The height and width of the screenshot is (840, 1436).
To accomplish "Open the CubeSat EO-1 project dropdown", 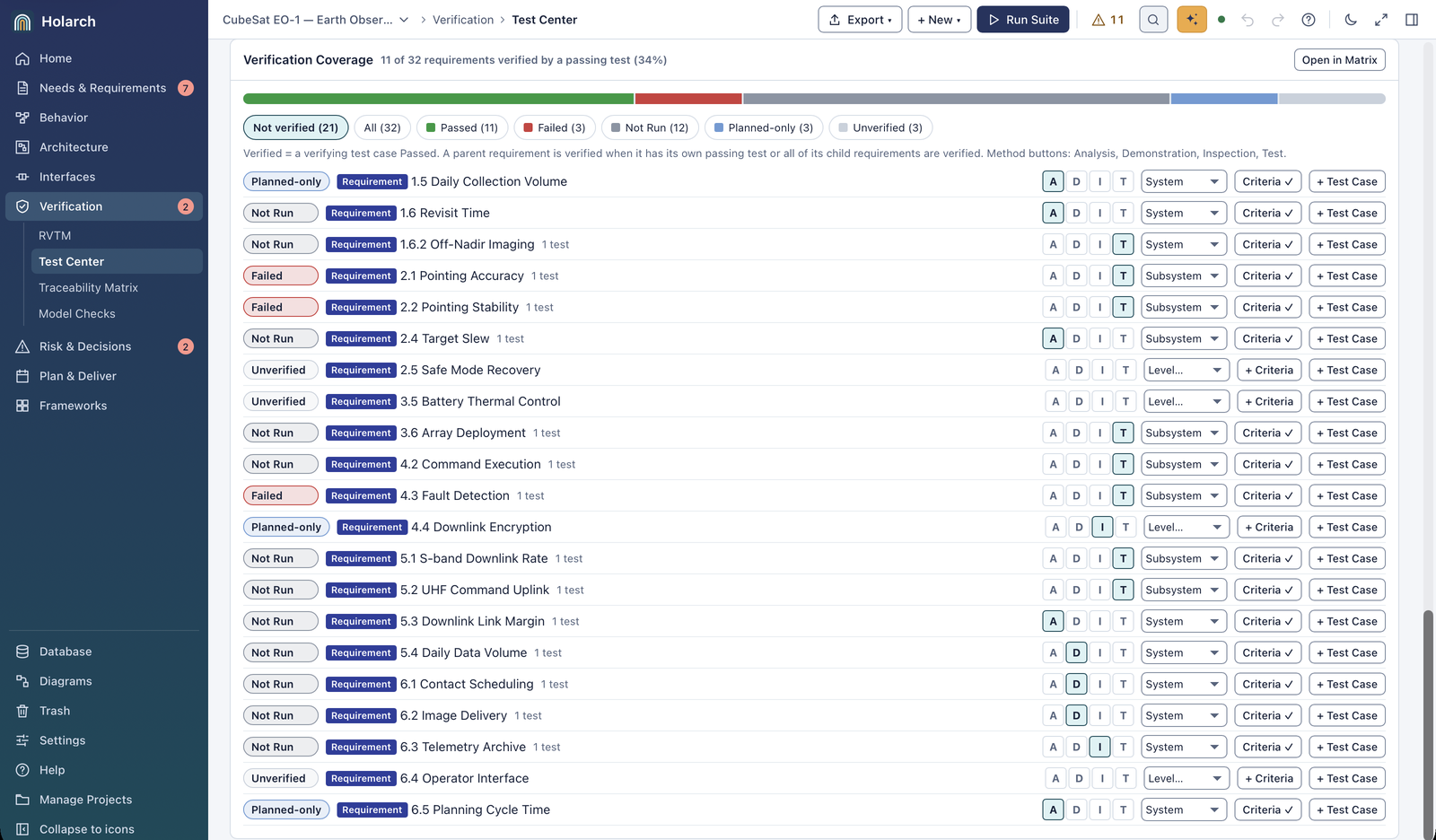I will coord(316,20).
